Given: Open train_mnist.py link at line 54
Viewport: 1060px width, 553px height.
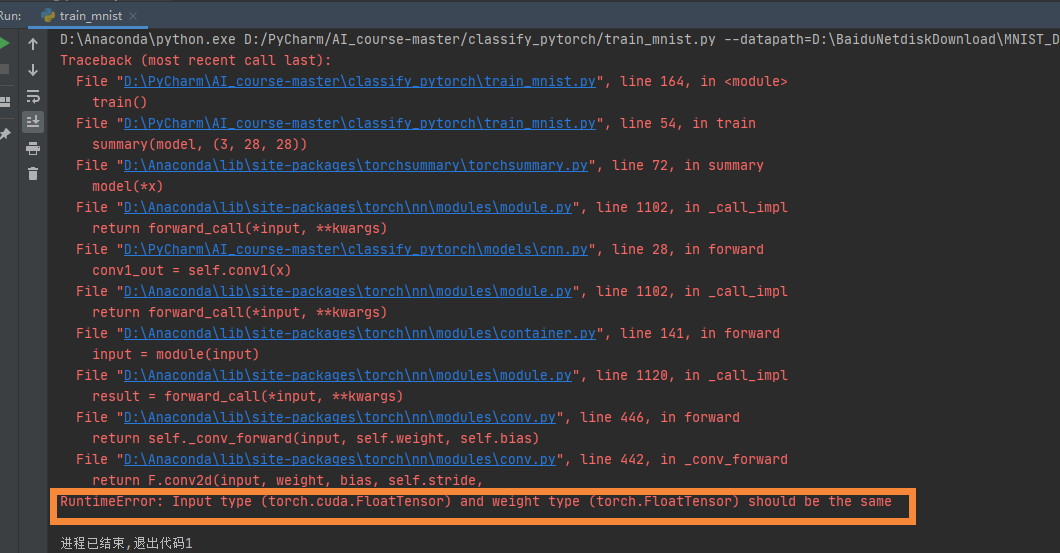Looking at the screenshot, I should (360, 123).
